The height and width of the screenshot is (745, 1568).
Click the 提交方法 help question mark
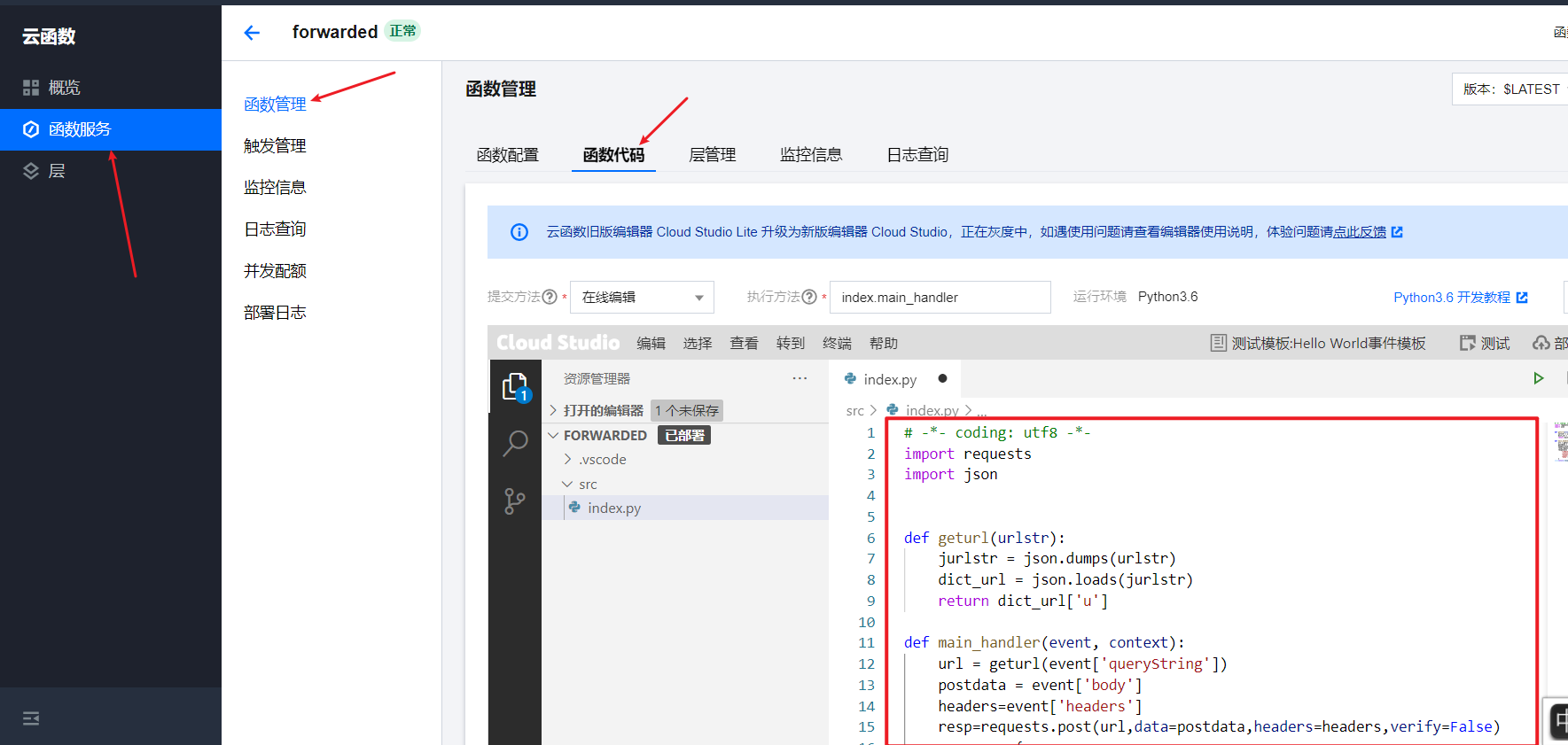(550, 297)
